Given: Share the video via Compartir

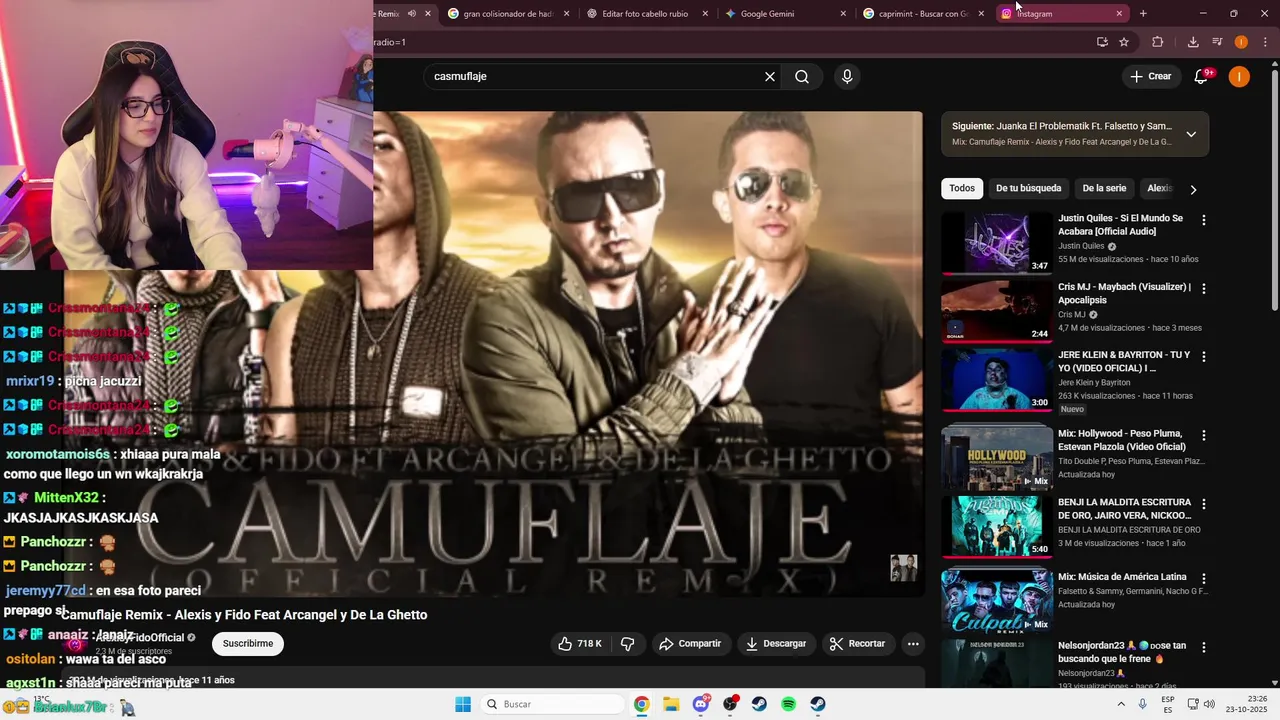Looking at the screenshot, I should click(x=690, y=644).
